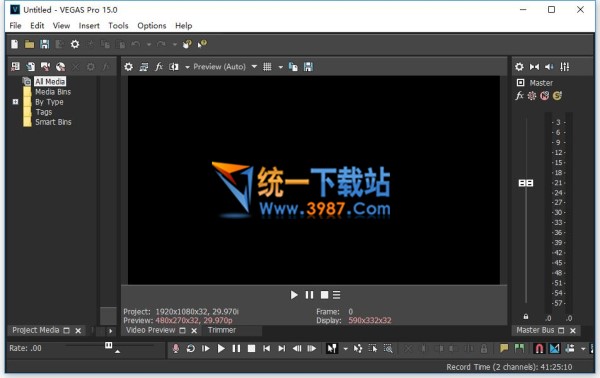Toggle the Auto Crossfades icon
600x378 pixels.
[x=554, y=349]
